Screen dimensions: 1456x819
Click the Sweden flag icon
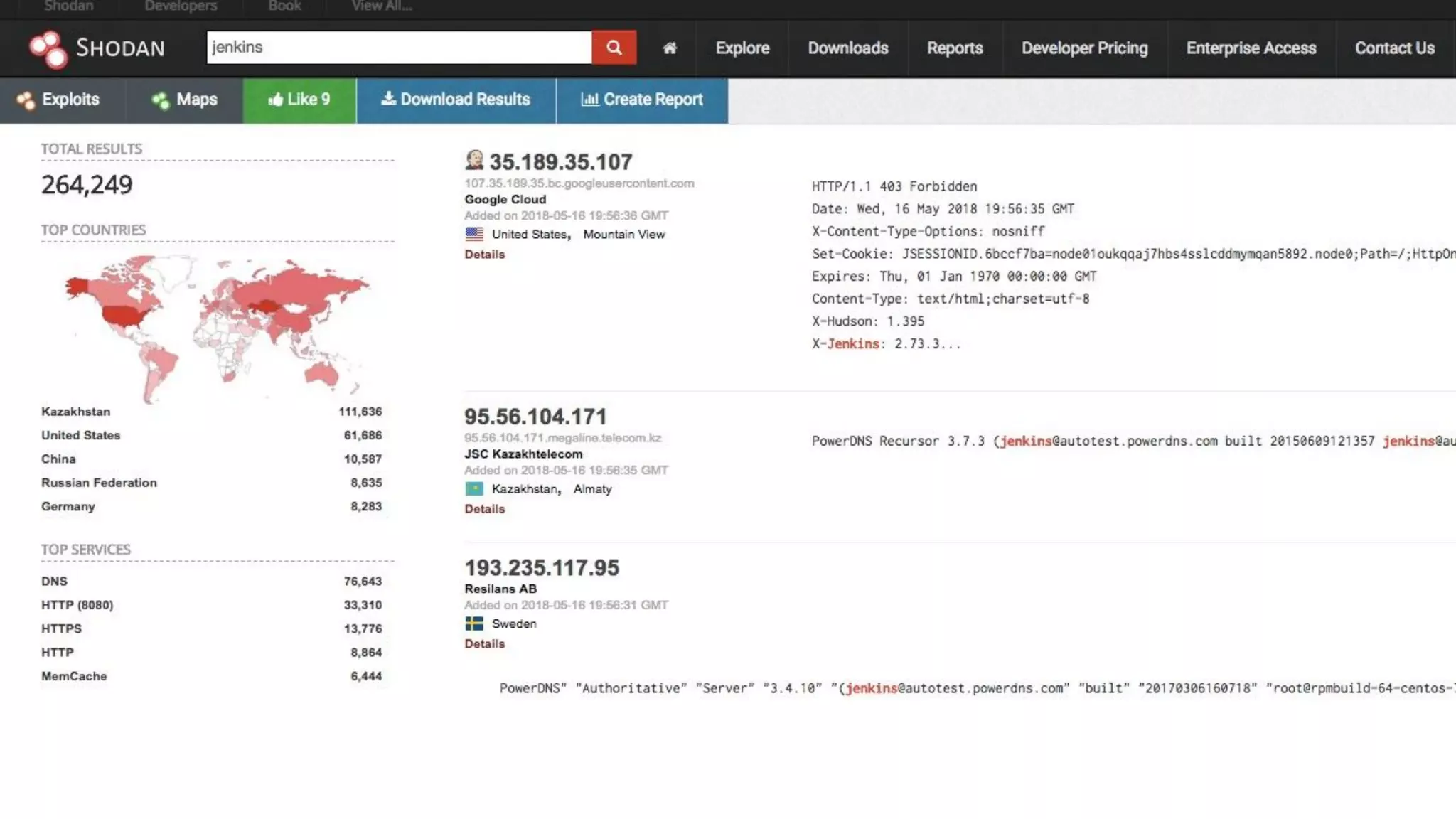(474, 623)
